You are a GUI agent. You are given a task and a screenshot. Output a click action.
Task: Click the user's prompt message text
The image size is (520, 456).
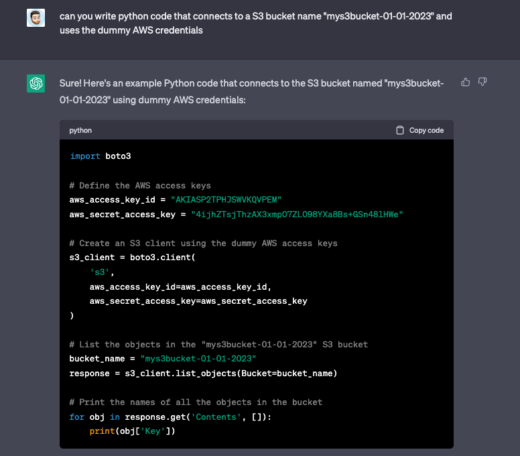[256, 23]
